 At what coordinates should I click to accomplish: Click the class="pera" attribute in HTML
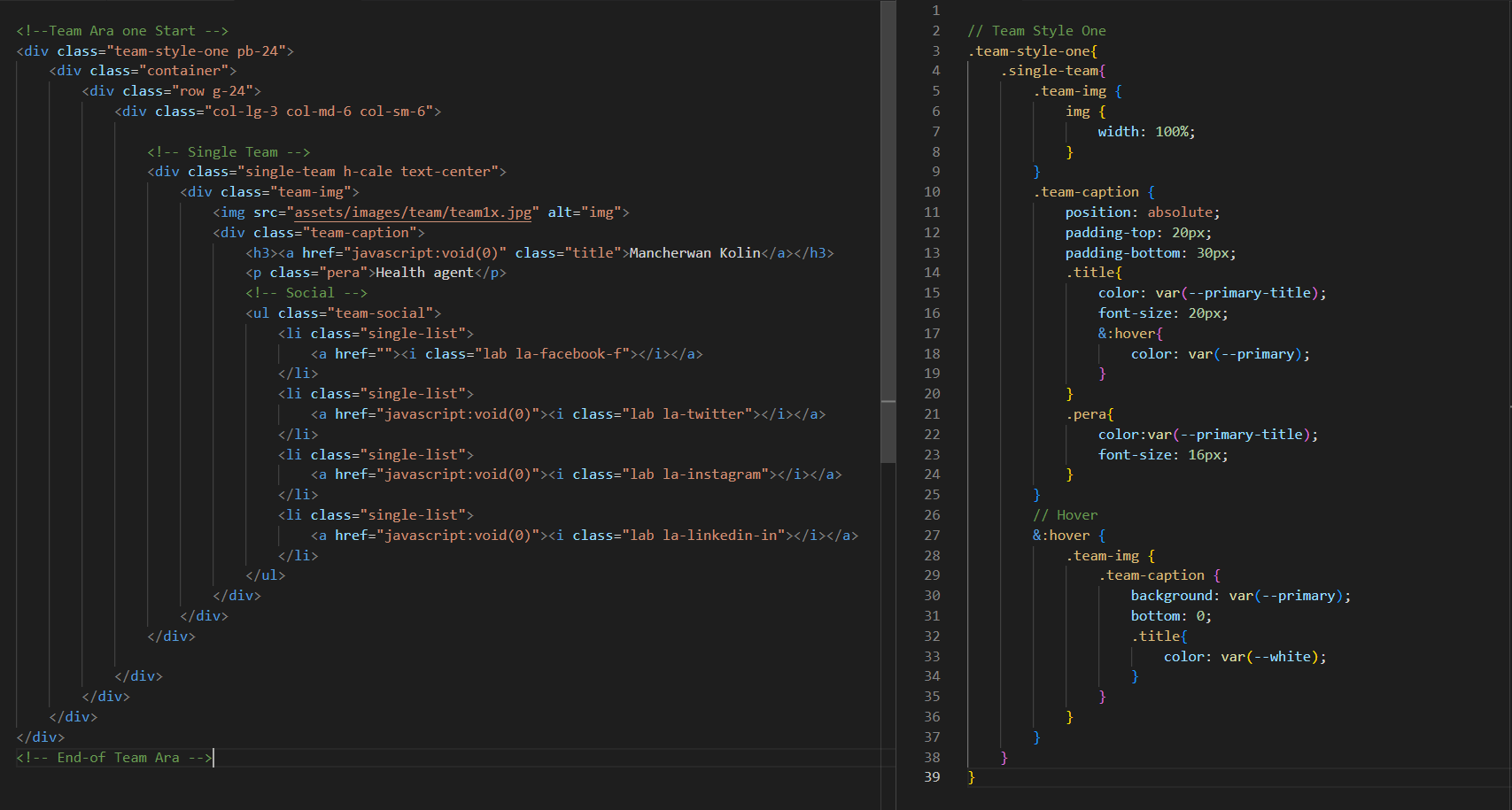coord(319,273)
